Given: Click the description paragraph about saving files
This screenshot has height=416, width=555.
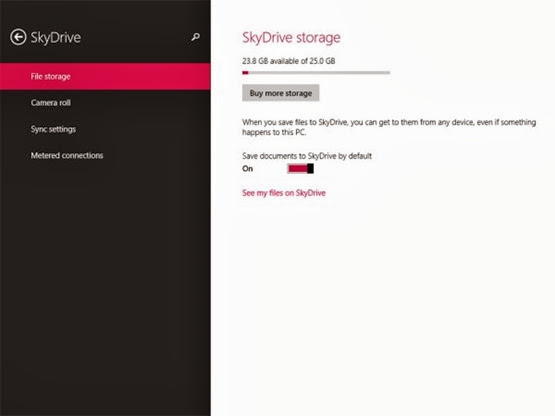Looking at the screenshot, I should pyautogui.click(x=389, y=127).
